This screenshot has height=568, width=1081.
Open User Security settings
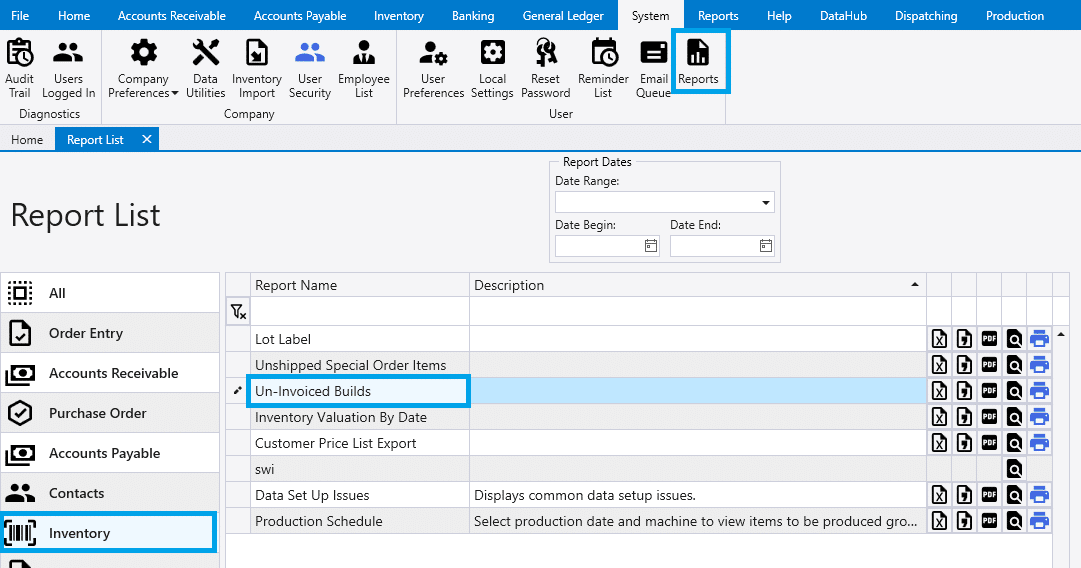[310, 69]
